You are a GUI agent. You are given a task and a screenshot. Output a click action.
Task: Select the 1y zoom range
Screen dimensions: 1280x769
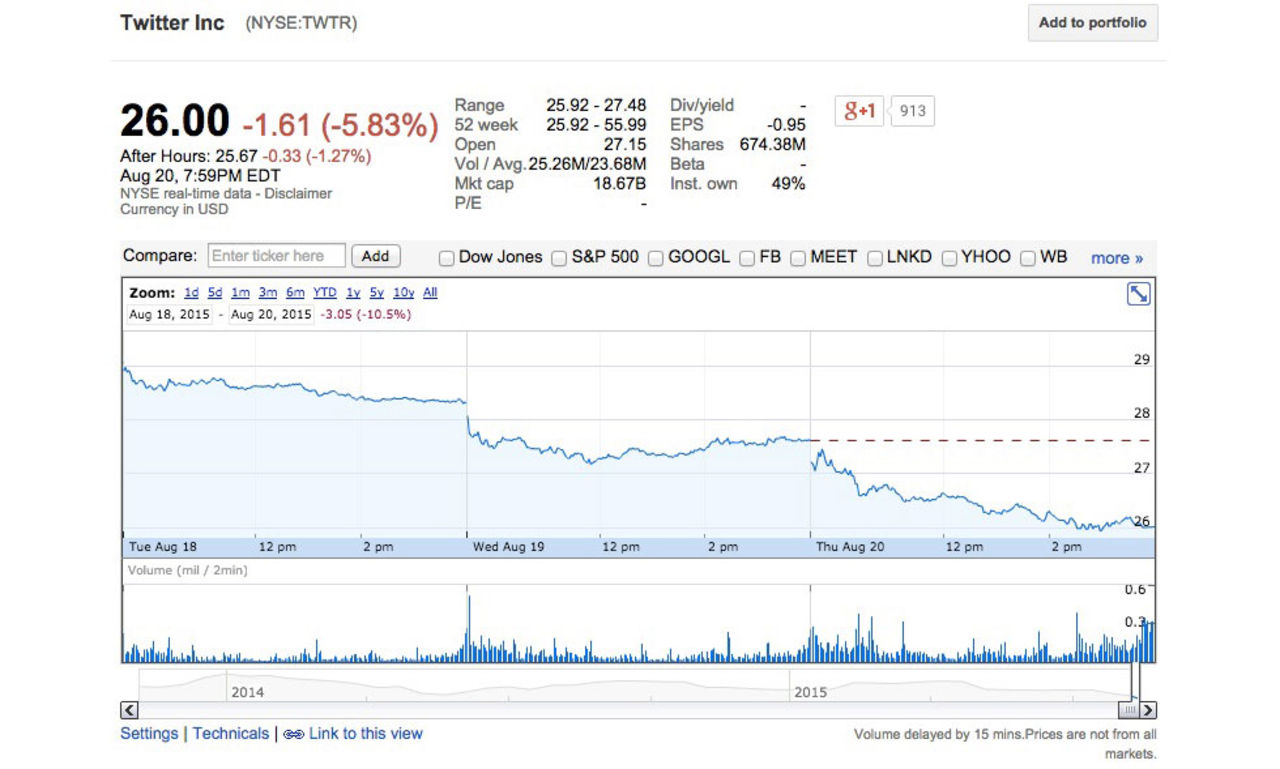point(353,293)
